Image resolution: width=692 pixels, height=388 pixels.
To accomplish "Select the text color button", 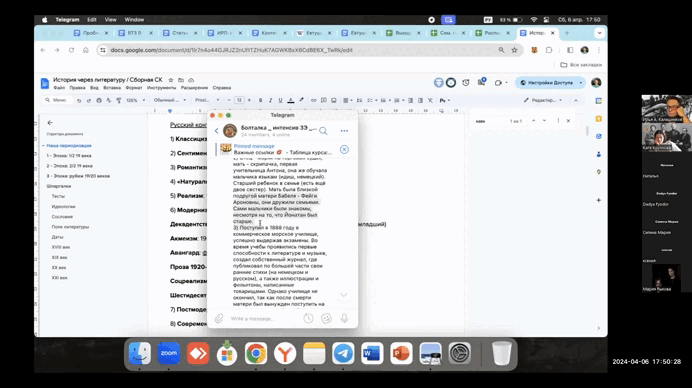I will [291, 100].
